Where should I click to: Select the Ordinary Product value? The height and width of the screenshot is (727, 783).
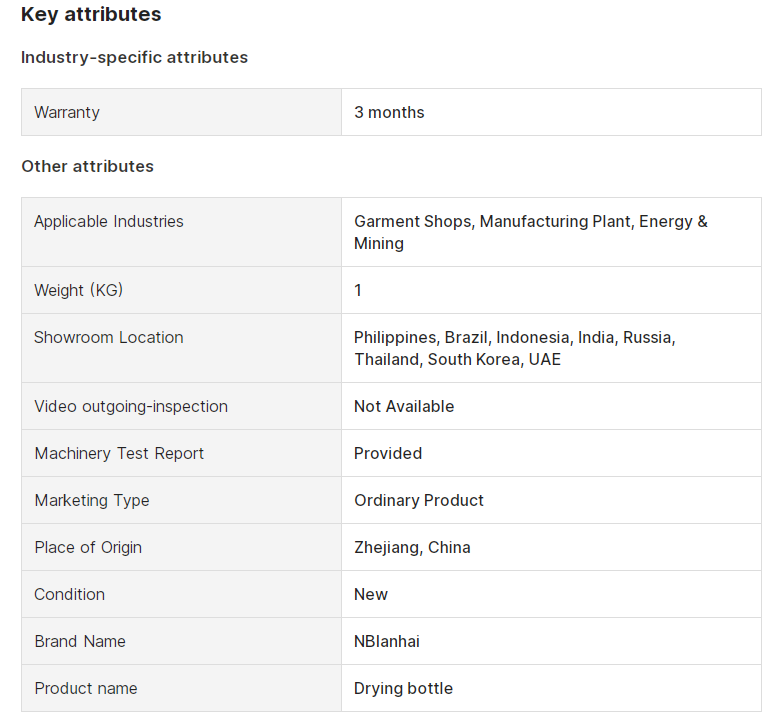pos(418,500)
